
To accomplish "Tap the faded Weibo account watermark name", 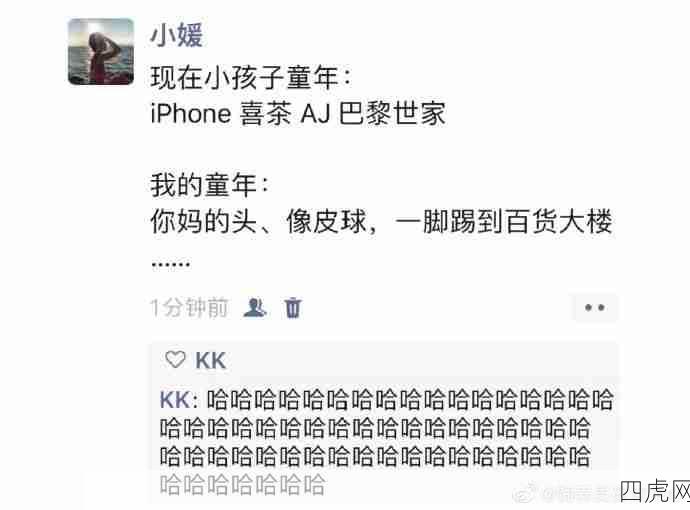I will click(x=580, y=494).
